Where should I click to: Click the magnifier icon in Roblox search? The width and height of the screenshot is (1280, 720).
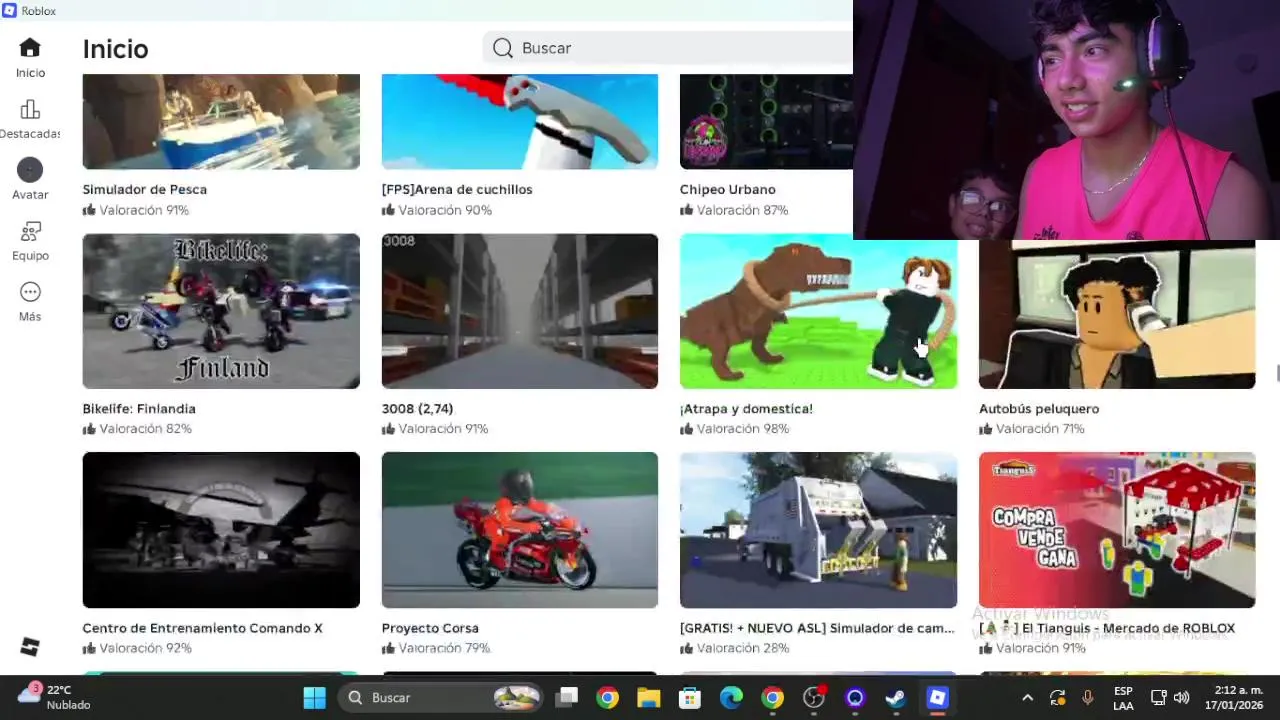tap(503, 48)
